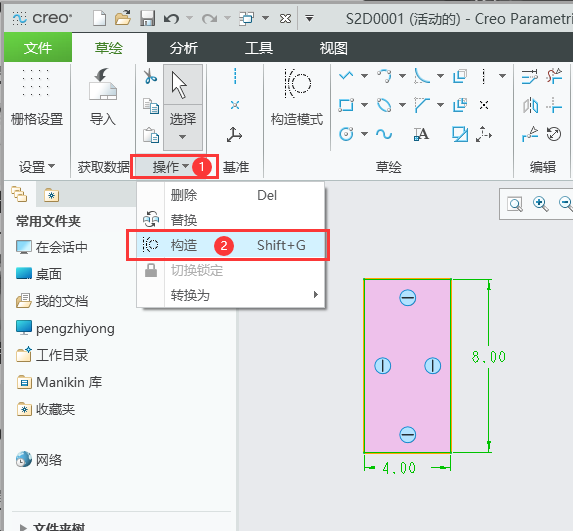The height and width of the screenshot is (531, 573).
Task: Open the customize quick access toolbar dropdown
Action: point(309,18)
